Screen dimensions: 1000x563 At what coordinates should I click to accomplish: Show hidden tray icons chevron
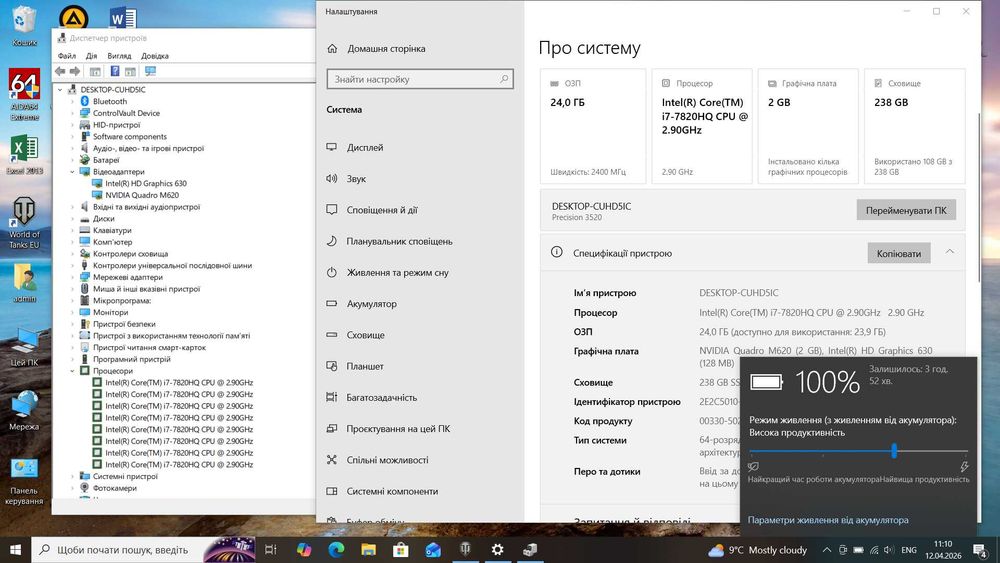coord(827,550)
